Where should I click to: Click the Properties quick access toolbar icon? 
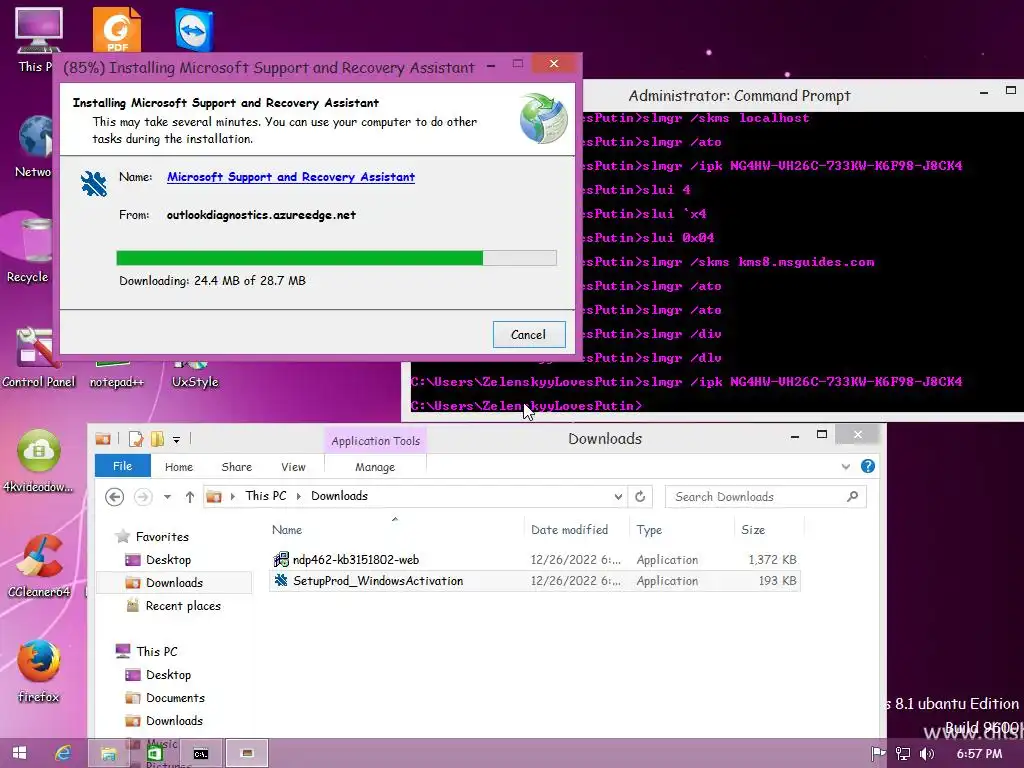[135, 439]
